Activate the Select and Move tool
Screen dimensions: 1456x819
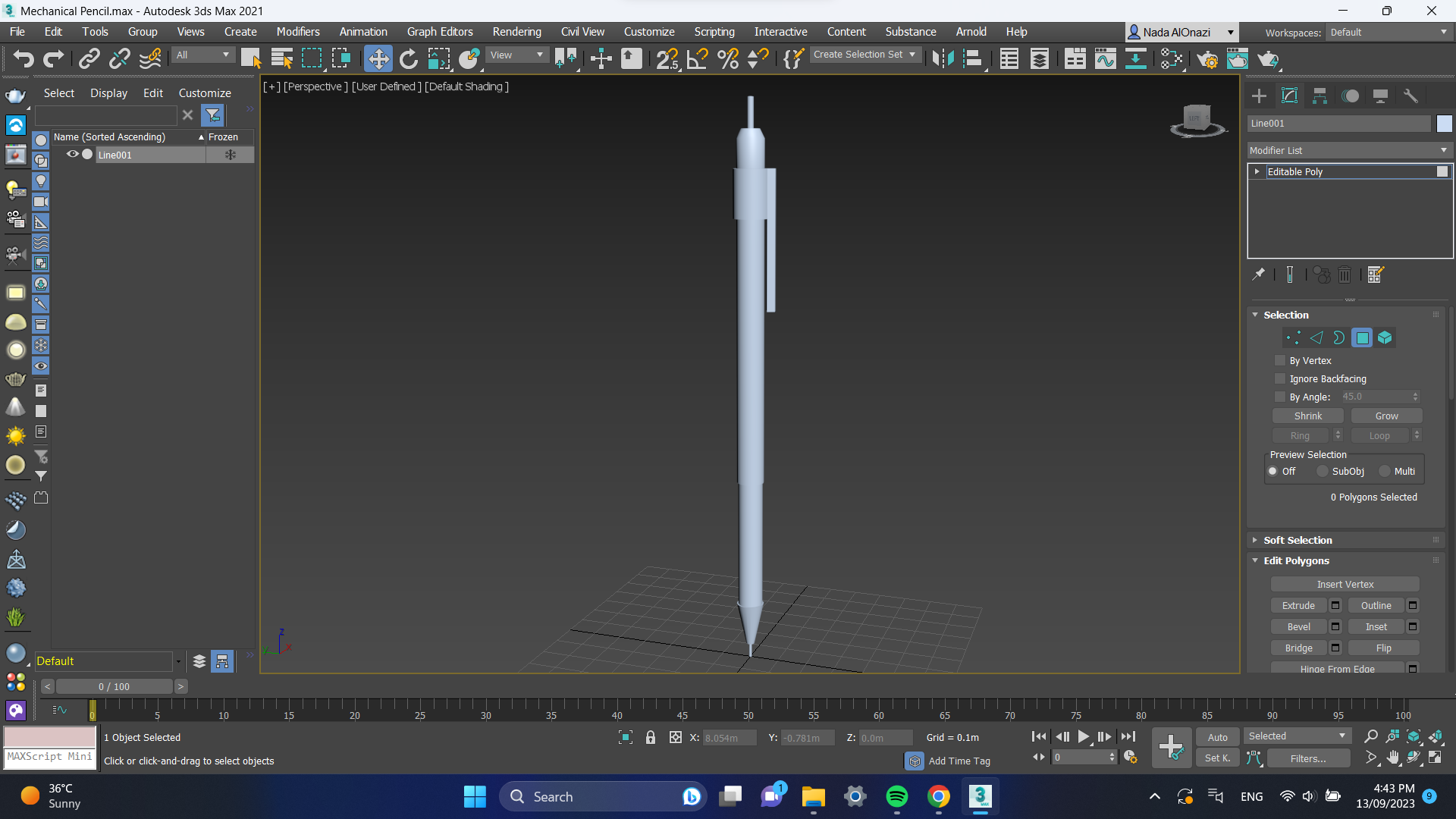378,58
